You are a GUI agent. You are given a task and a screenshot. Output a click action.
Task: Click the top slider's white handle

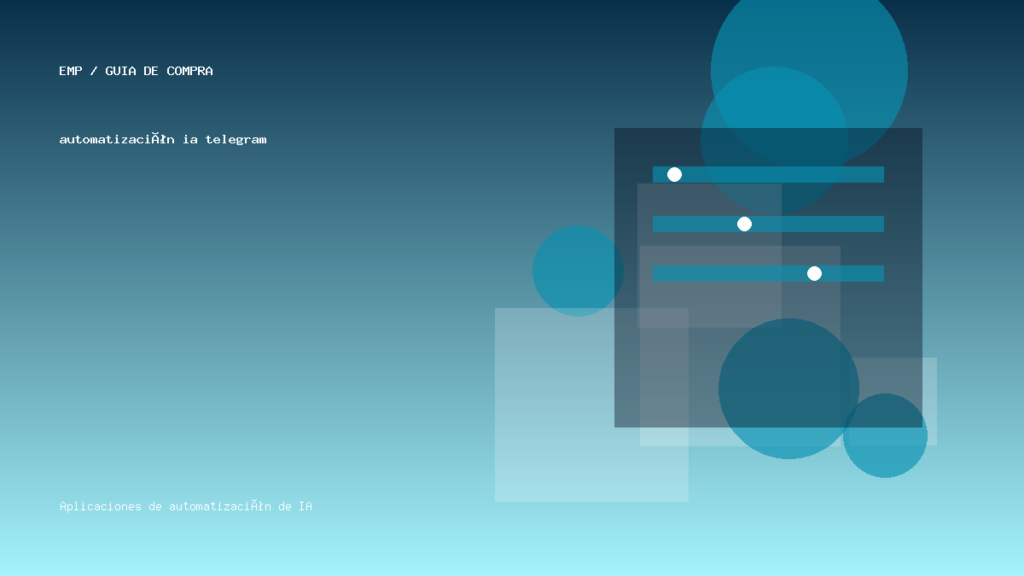pyautogui.click(x=675, y=174)
